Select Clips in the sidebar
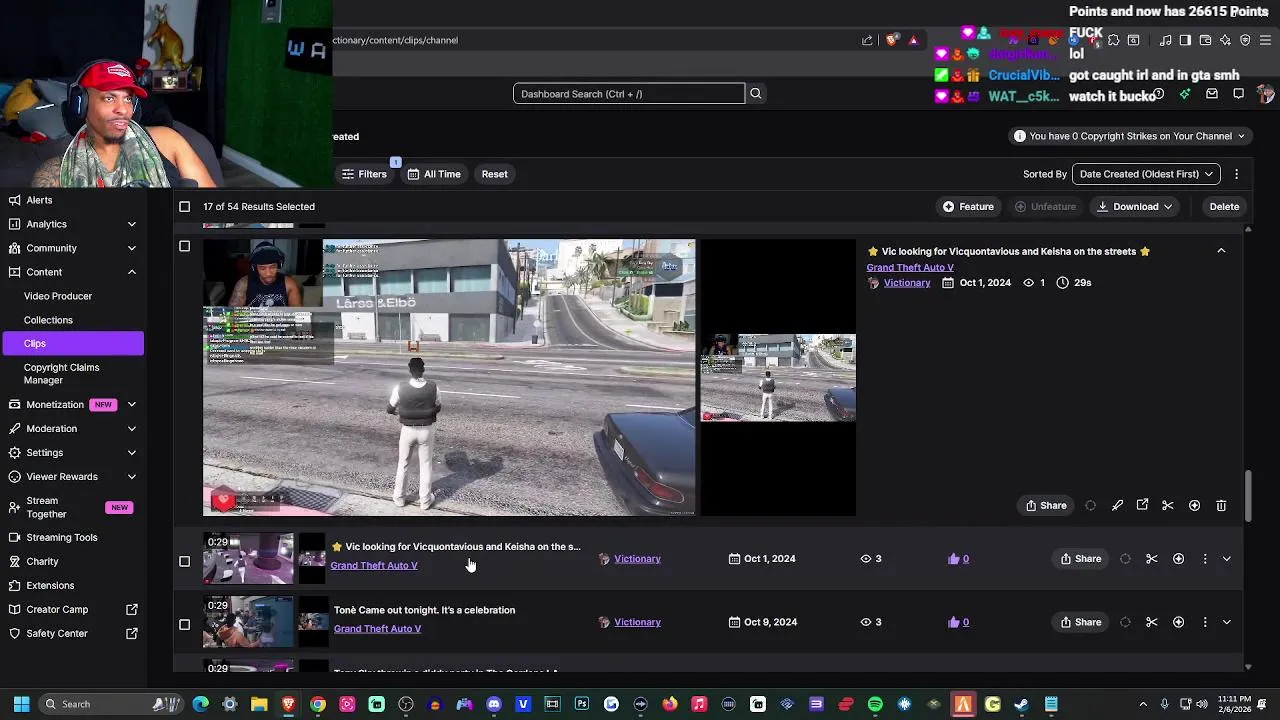1280x720 pixels. 72,344
